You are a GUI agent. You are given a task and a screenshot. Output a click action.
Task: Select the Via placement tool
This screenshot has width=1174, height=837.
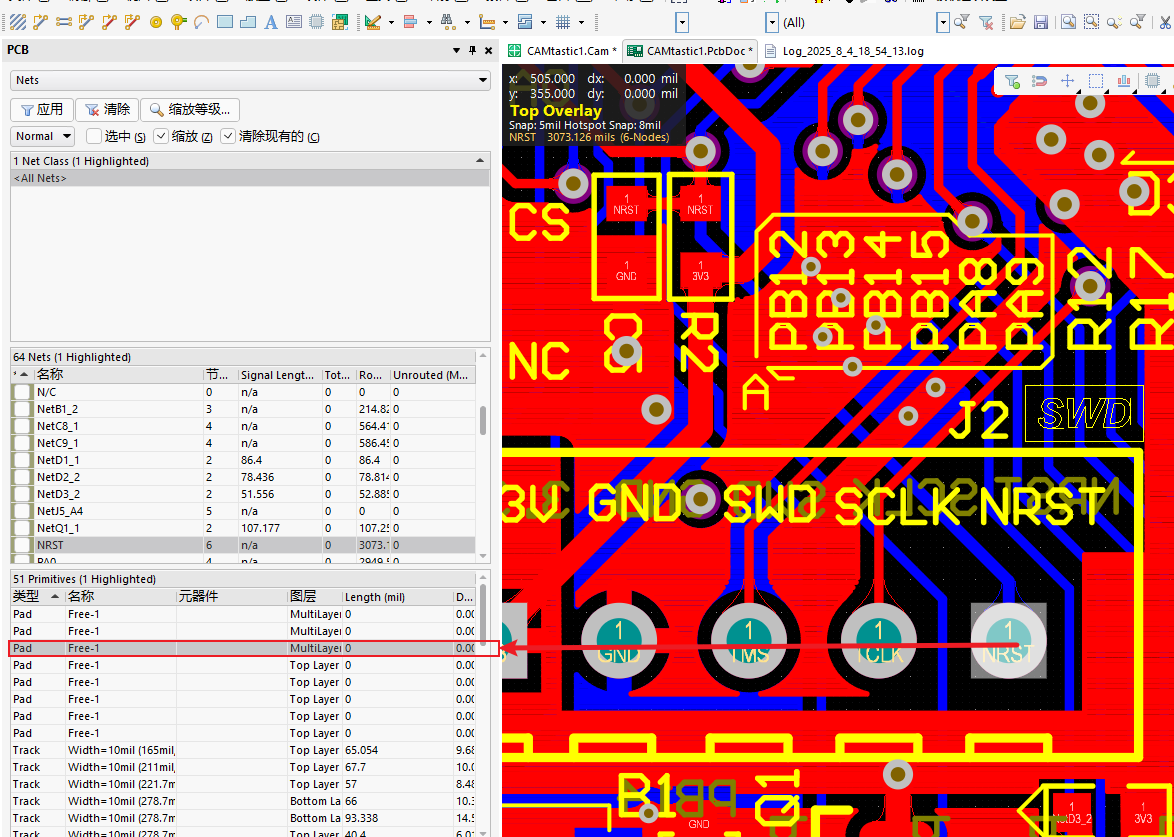pos(156,21)
